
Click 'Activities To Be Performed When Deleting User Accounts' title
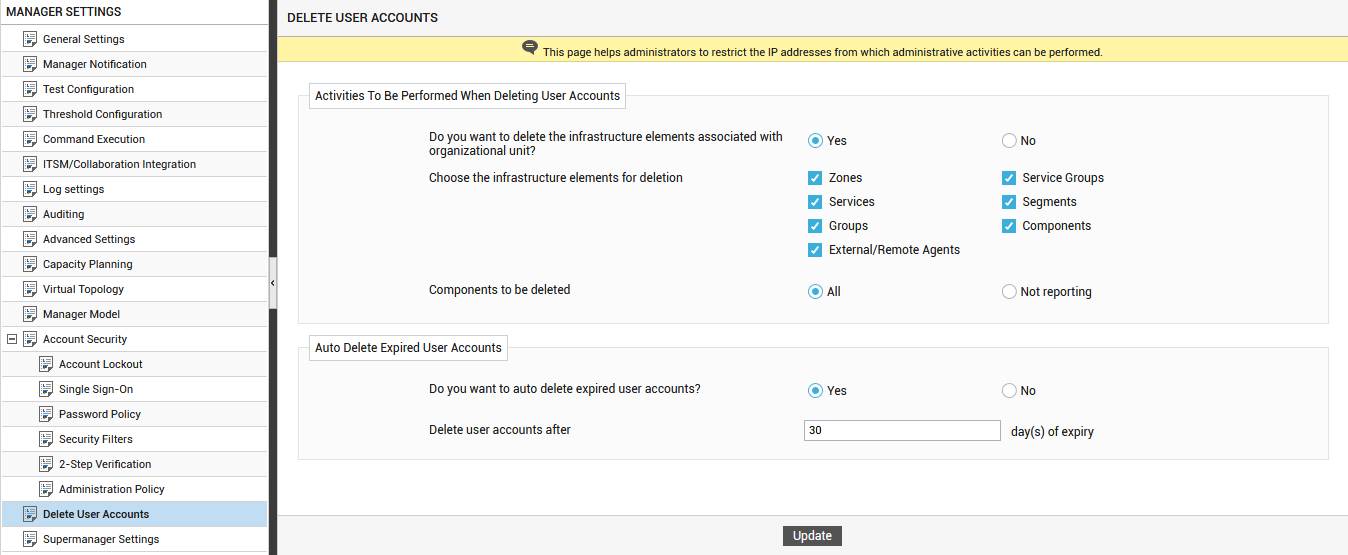467,96
